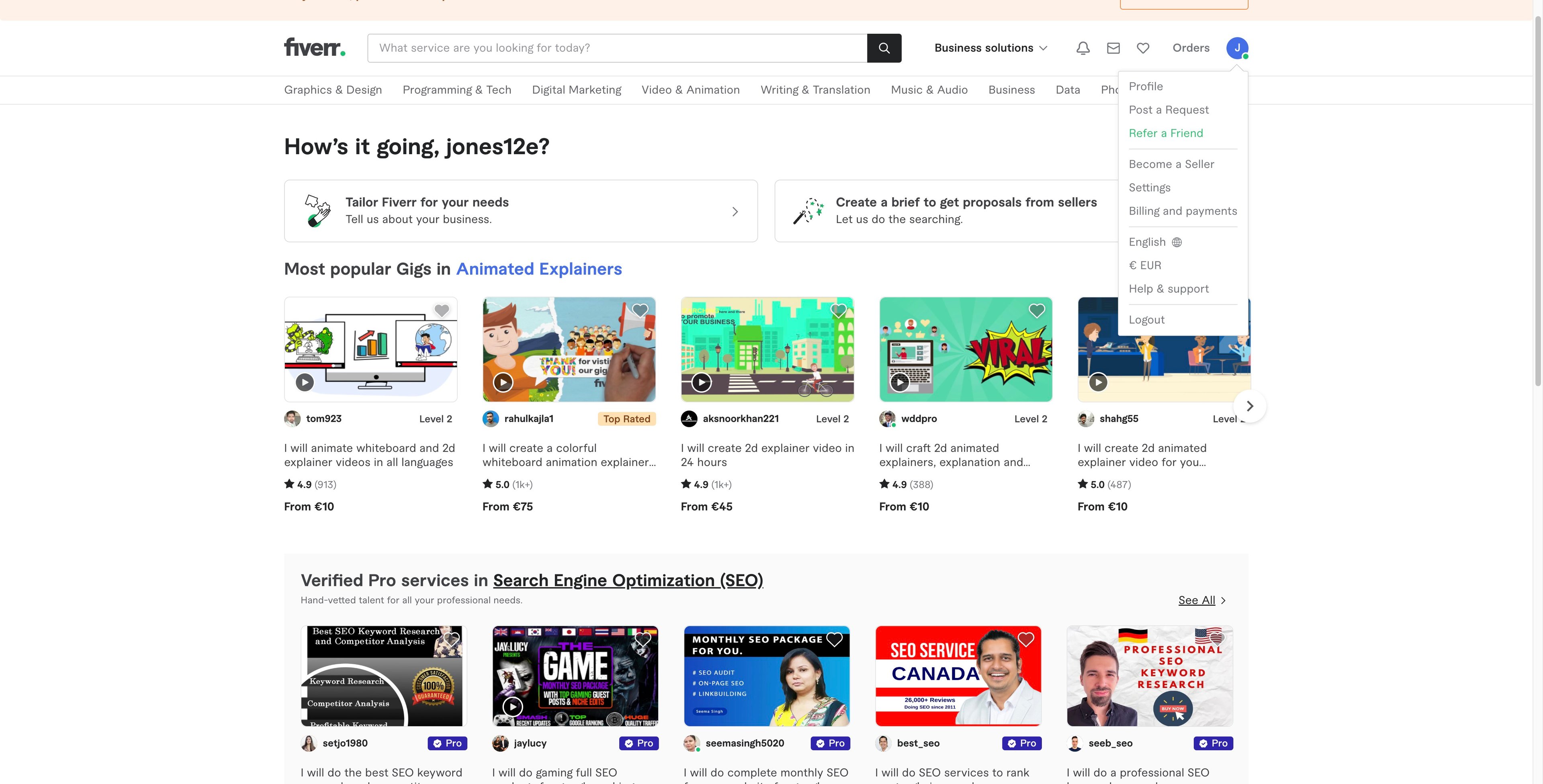
Task: Focus the service search input field
Action: 617,48
